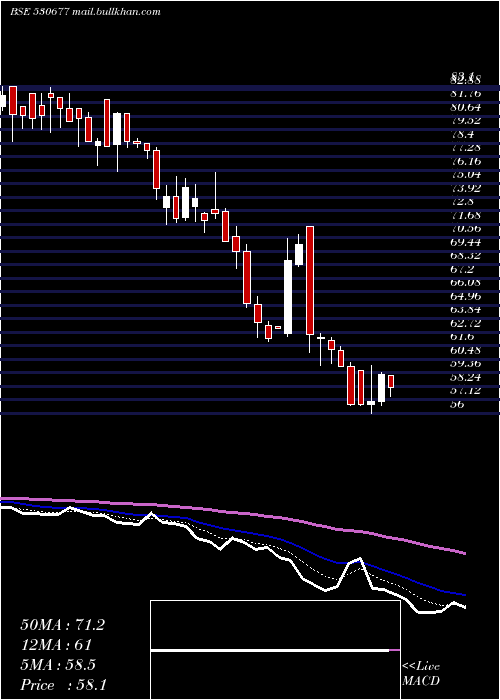This screenshot has height=700, width=500.
Task: Click the 73.92 price axis label
Action: 466,188
